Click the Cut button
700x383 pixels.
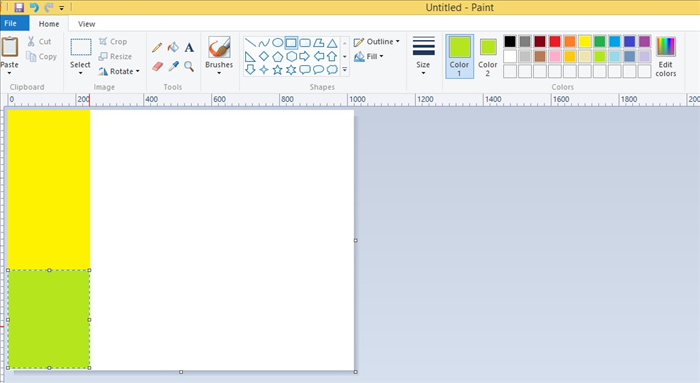39,42
